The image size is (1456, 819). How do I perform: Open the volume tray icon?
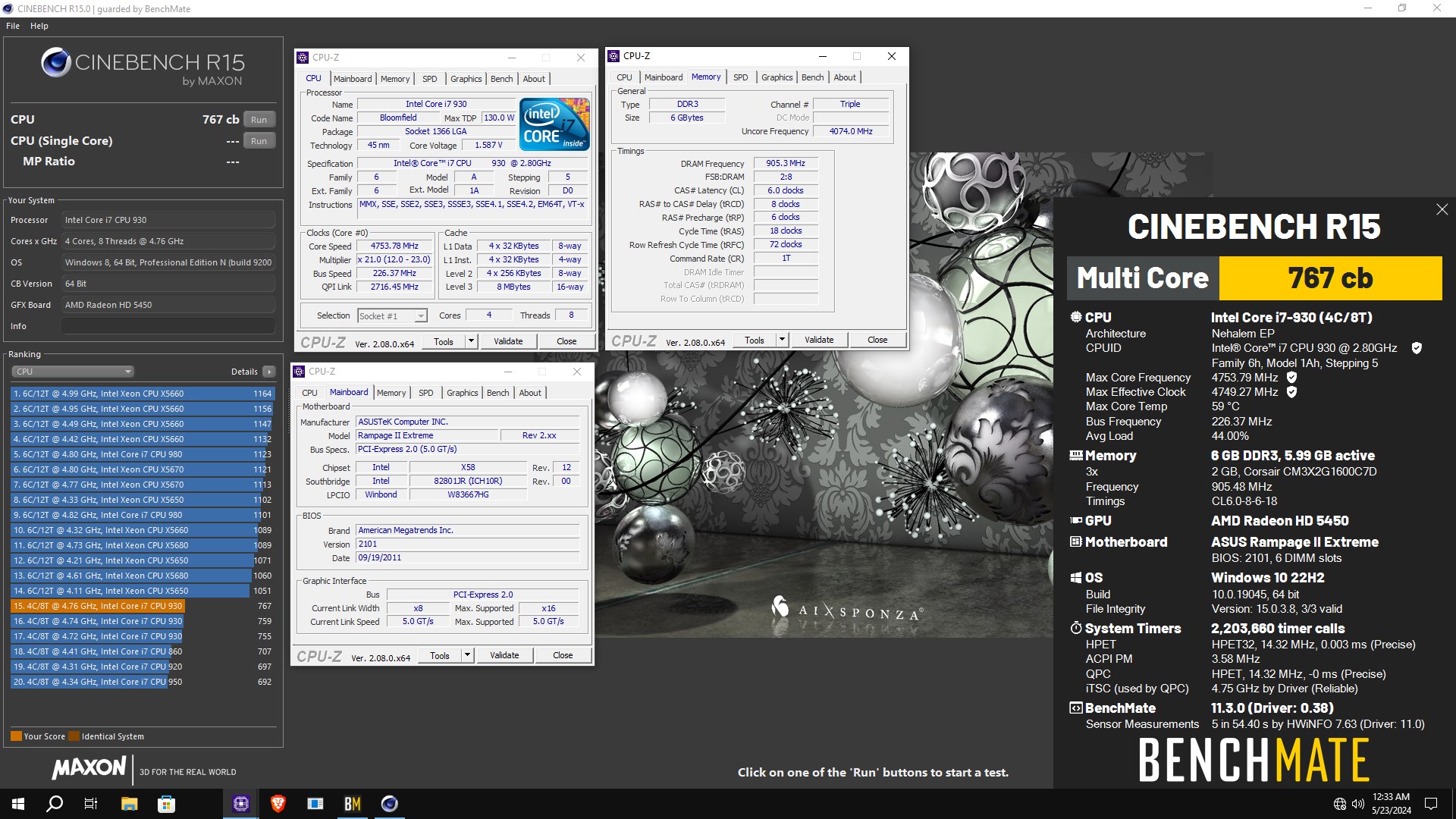click(x=1357, y=804)
